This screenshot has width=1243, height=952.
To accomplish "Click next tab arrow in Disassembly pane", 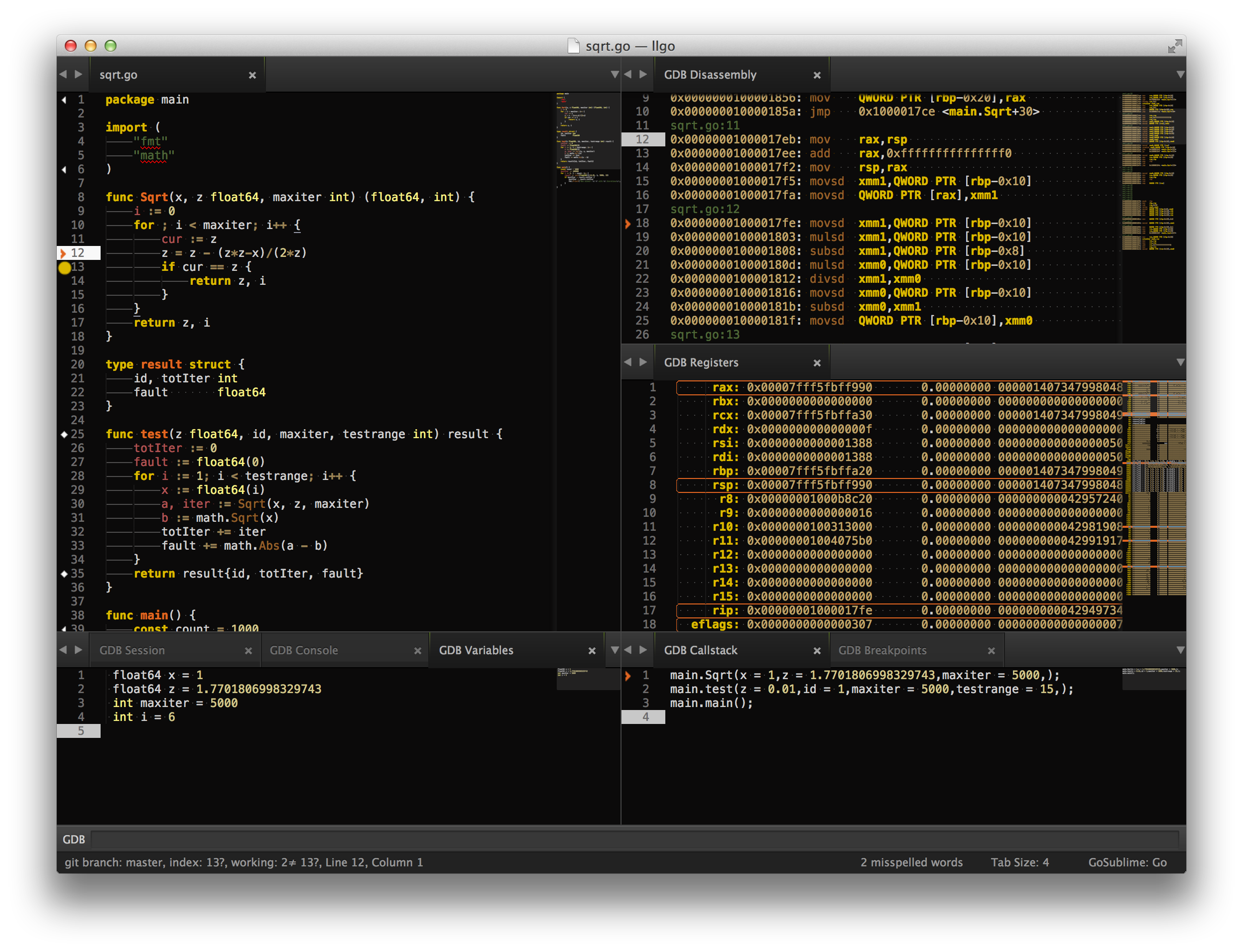I will pos(643,74).
